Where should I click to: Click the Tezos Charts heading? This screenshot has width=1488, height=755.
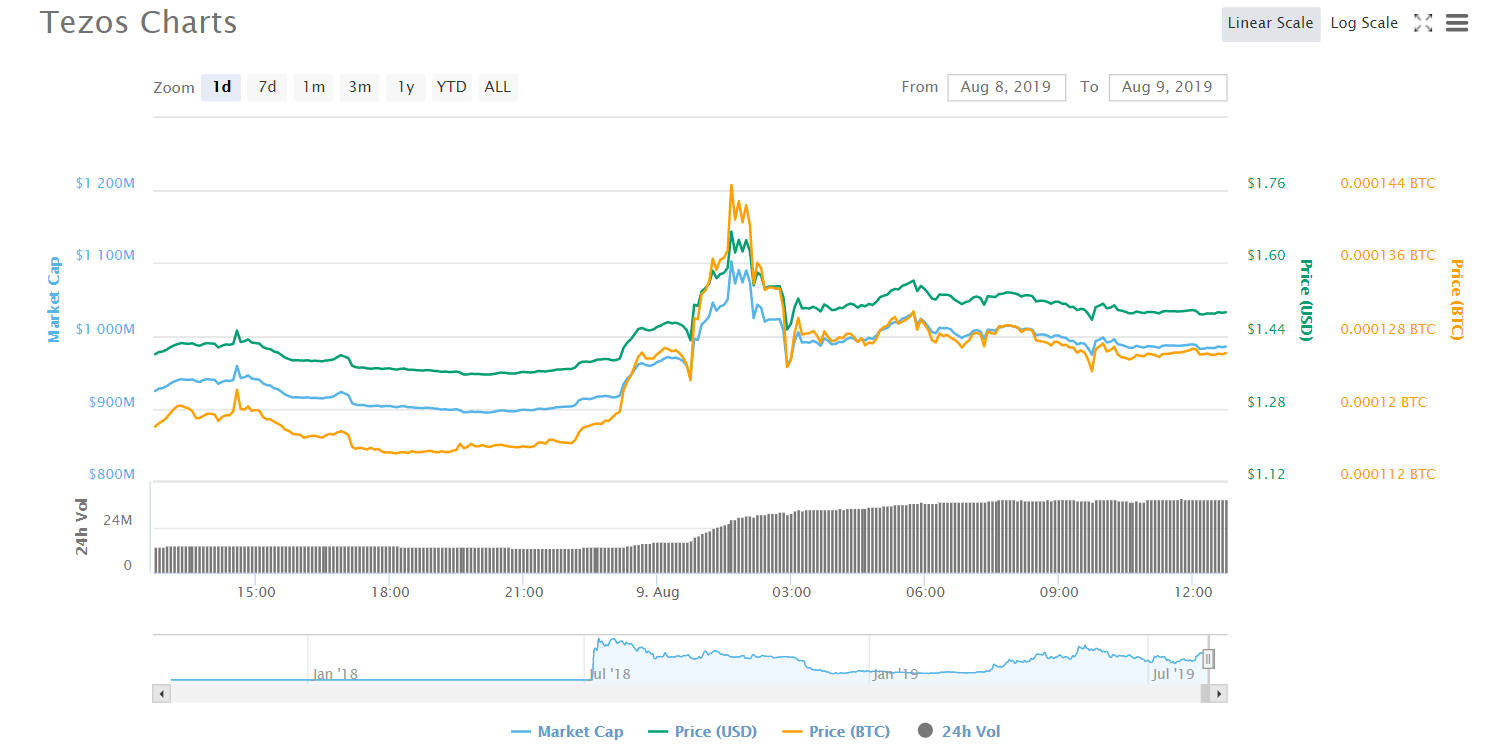coord(139,22)
